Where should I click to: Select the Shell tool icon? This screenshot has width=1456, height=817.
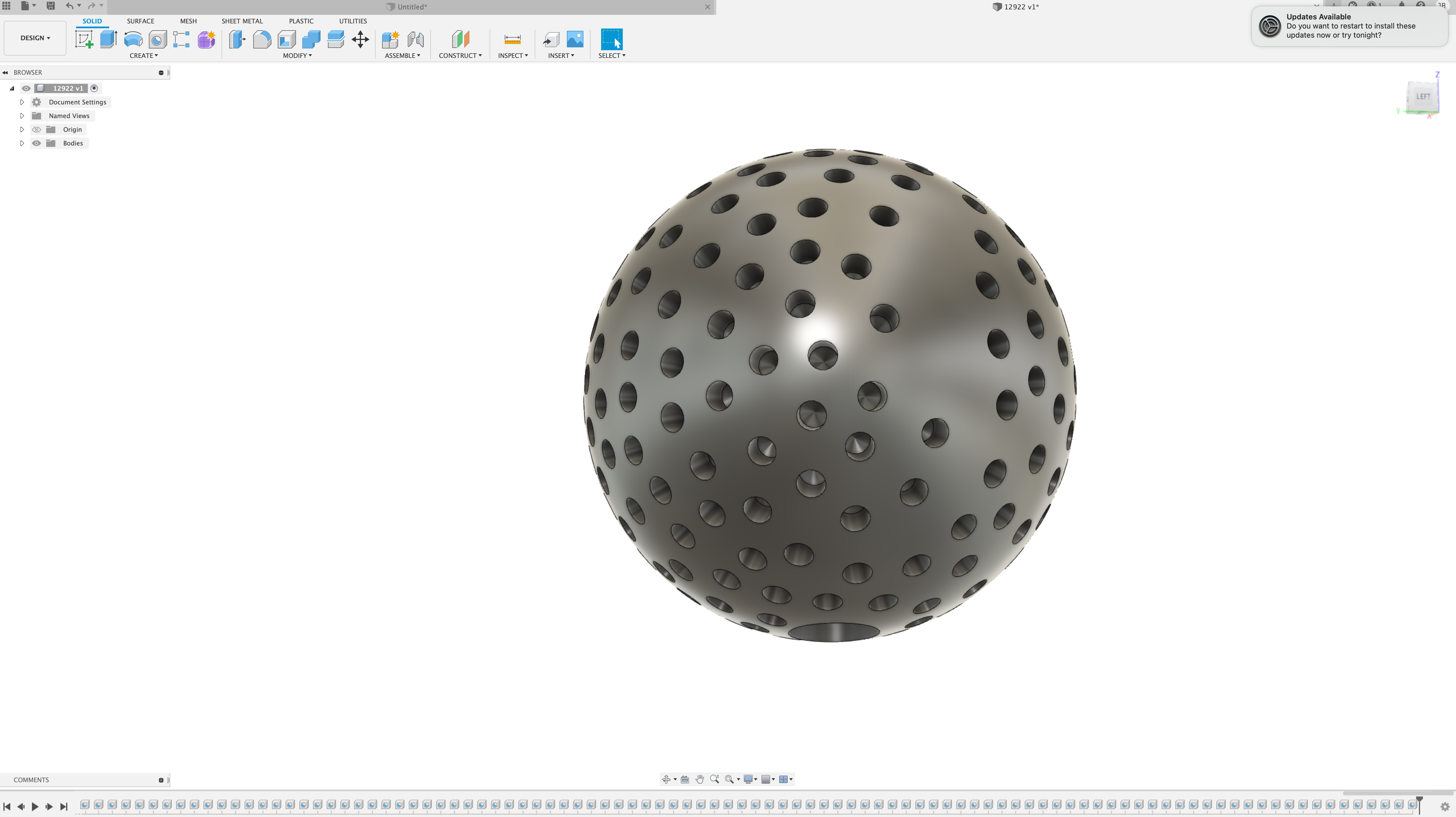pos(287,40)
